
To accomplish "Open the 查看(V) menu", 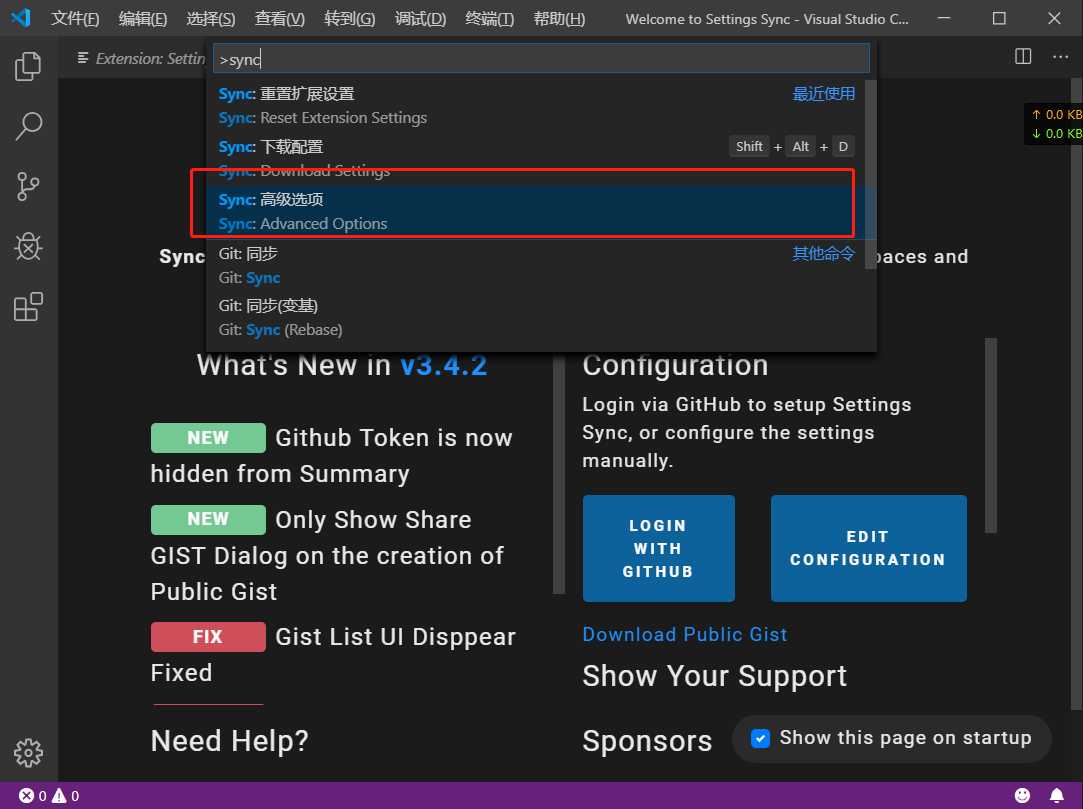I will (280, 19).
